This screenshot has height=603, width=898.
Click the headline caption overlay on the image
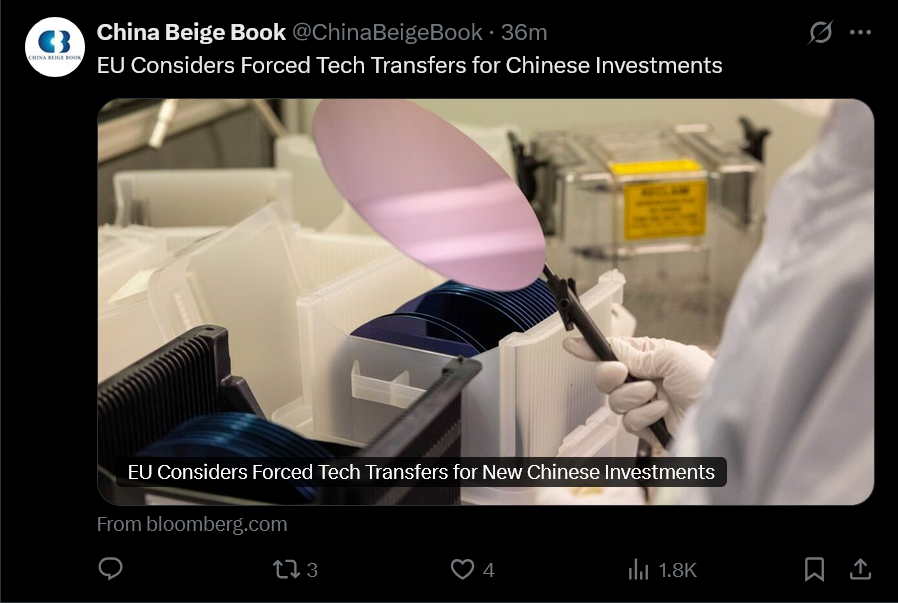click(421, 472)
